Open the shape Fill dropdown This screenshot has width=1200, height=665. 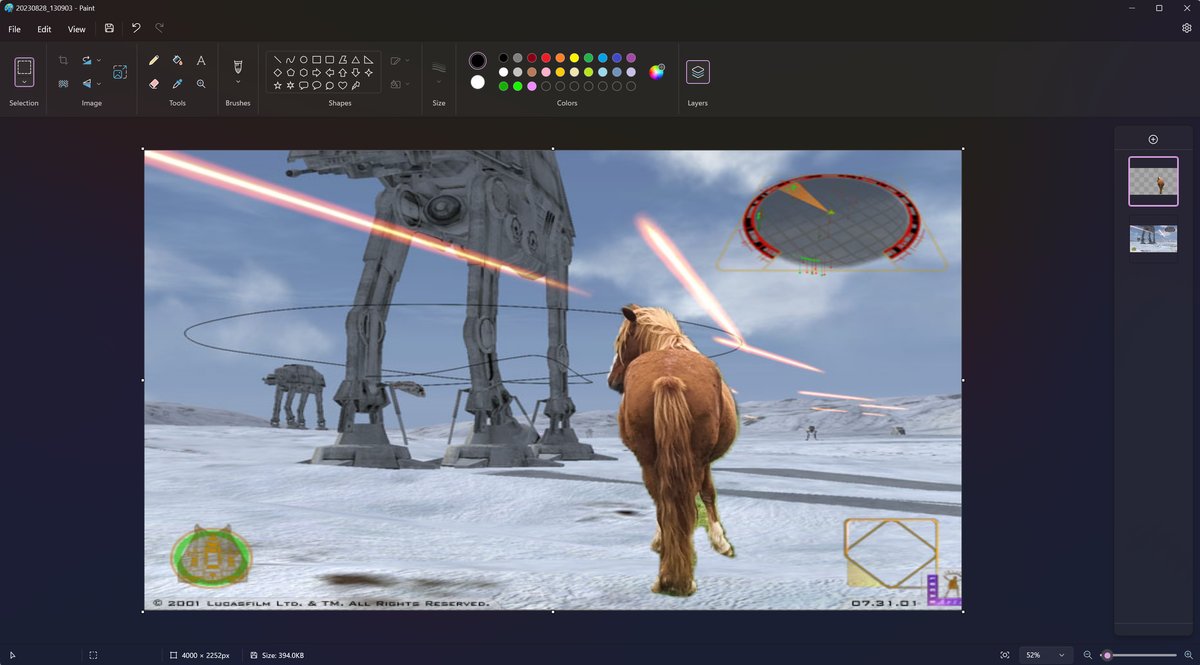click(x=399, y=85)
